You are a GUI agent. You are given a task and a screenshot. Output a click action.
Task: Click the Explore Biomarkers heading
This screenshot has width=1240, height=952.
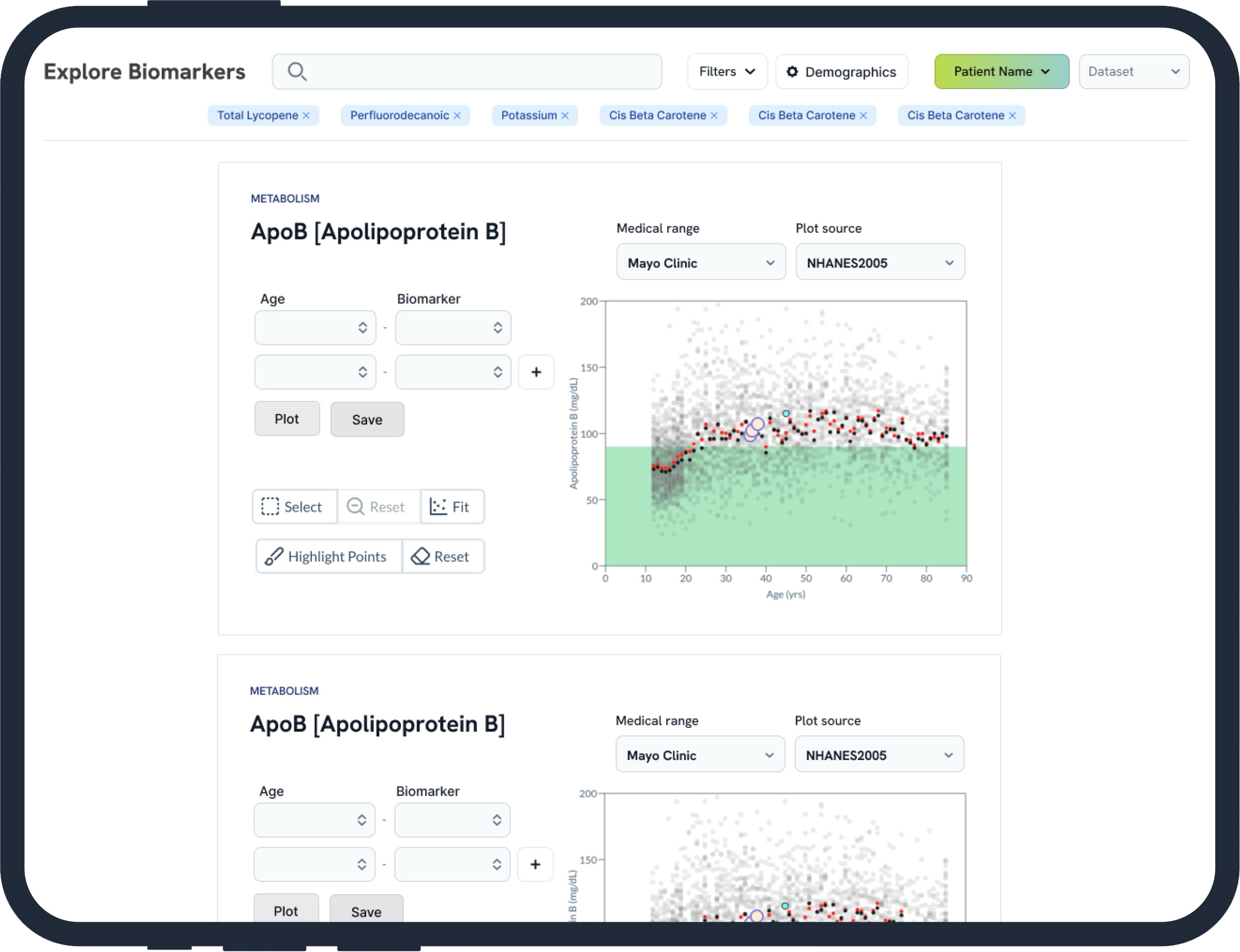click(x=145, y=72)
